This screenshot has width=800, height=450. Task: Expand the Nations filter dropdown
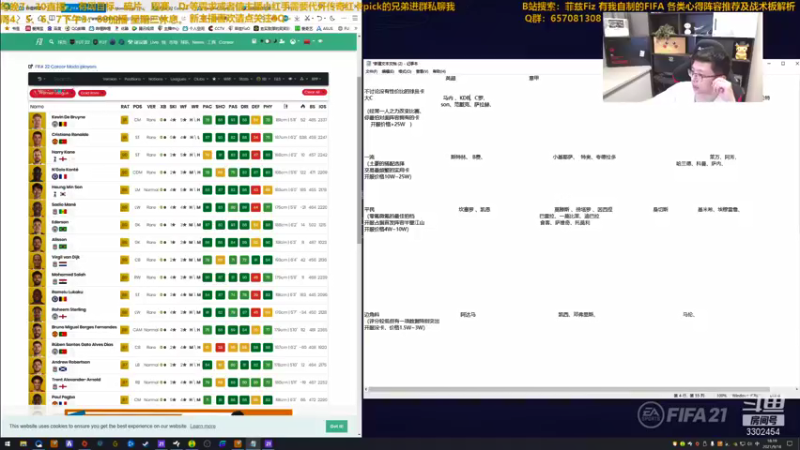click(157, 79)
